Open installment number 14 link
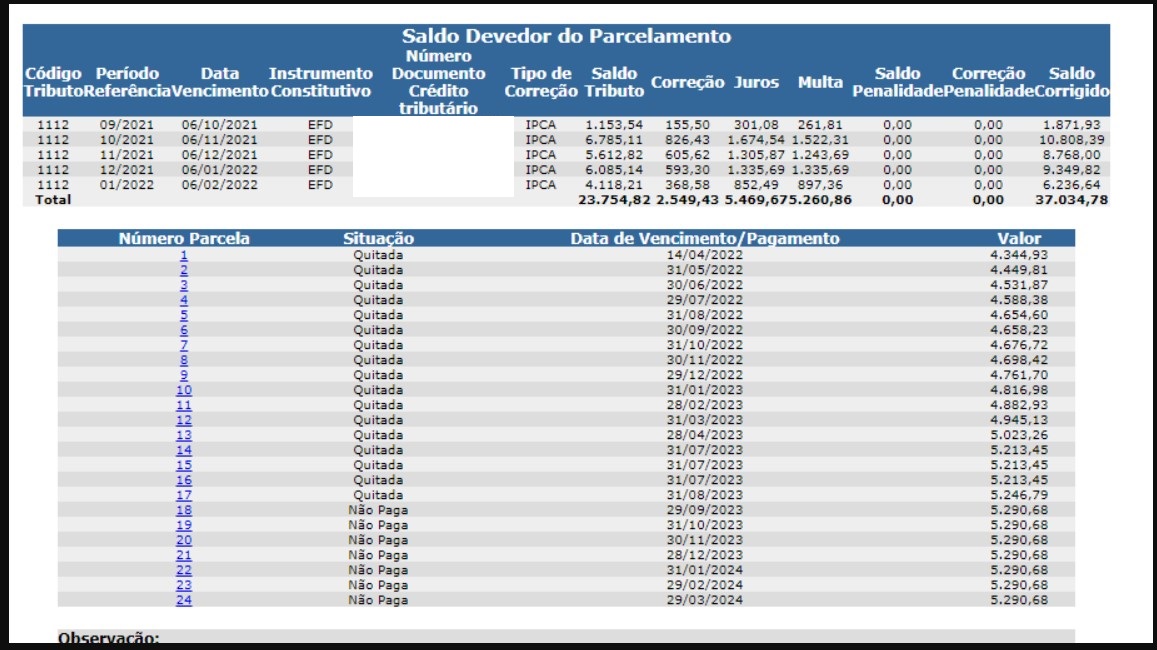Screen dimensions: 1157x650 [x=184, y=450]
